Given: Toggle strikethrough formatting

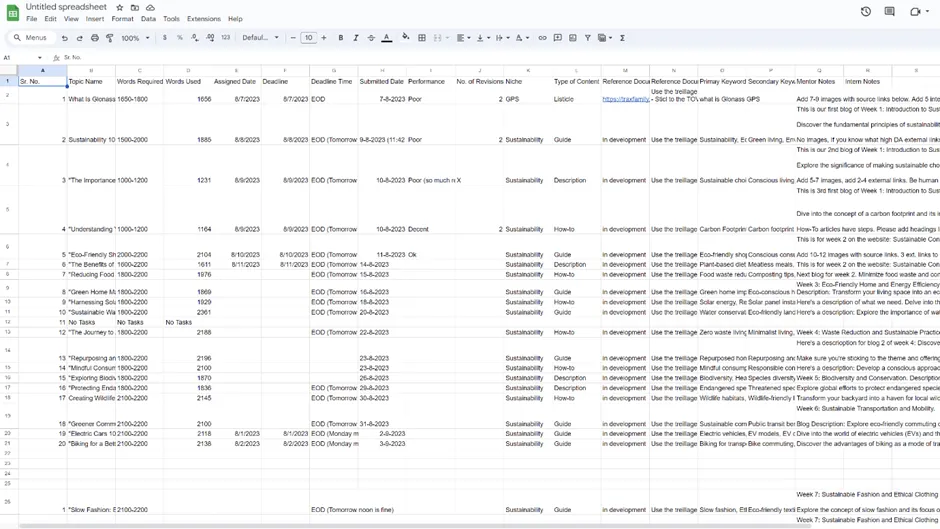Looking at the screenshot, I should [371, 38].
